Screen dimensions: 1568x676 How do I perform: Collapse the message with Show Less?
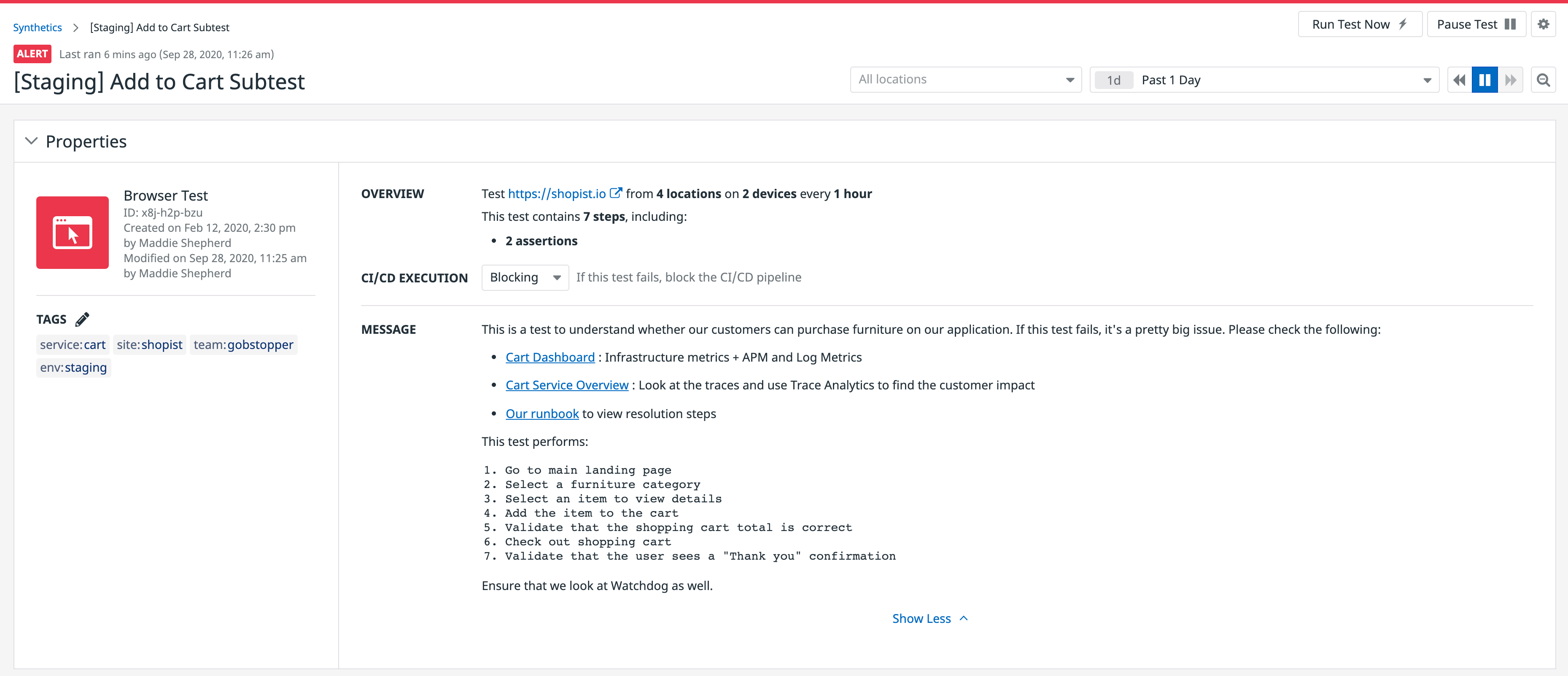pos(929,618)
